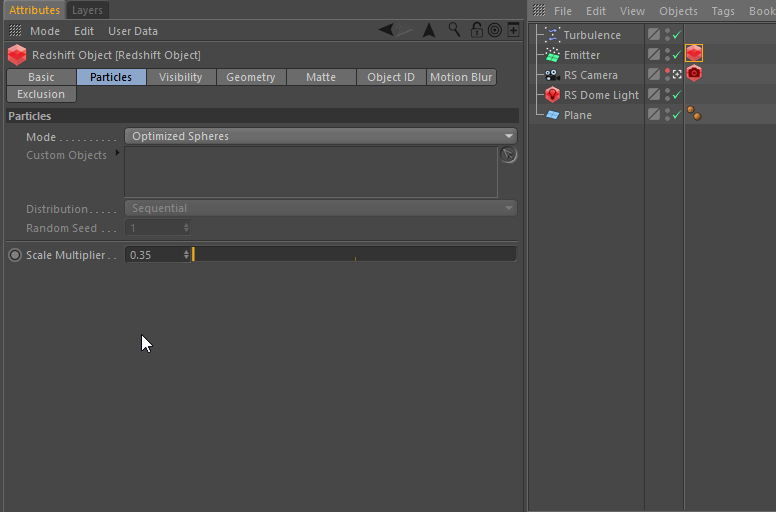Click the RS Dome Light object icon
This screenshot has height=512, width=776.
point(552,94)
